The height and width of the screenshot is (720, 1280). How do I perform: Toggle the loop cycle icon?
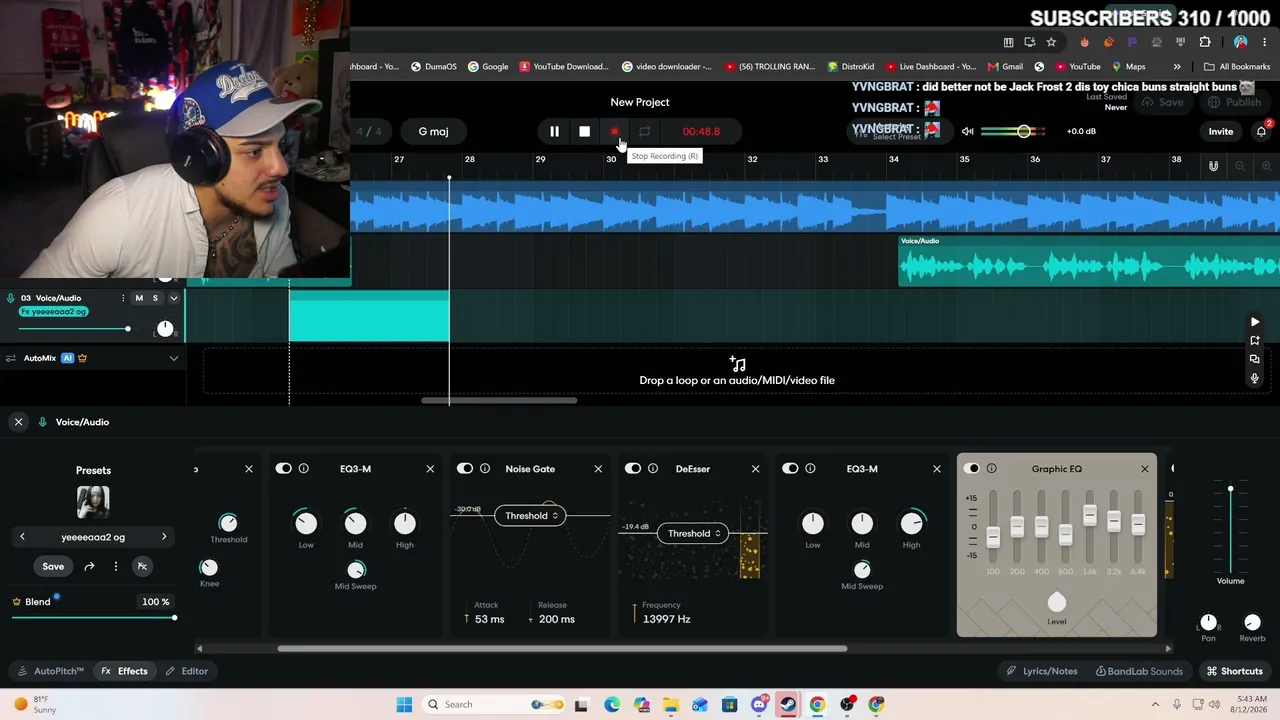[644, 131]
